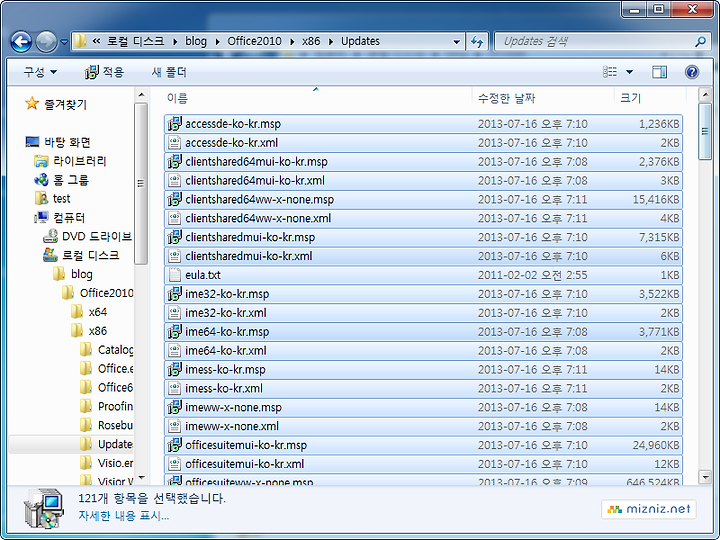Open Help with the question mark icon
This screenshot has height=540, width=720.
tap(692, 72)
